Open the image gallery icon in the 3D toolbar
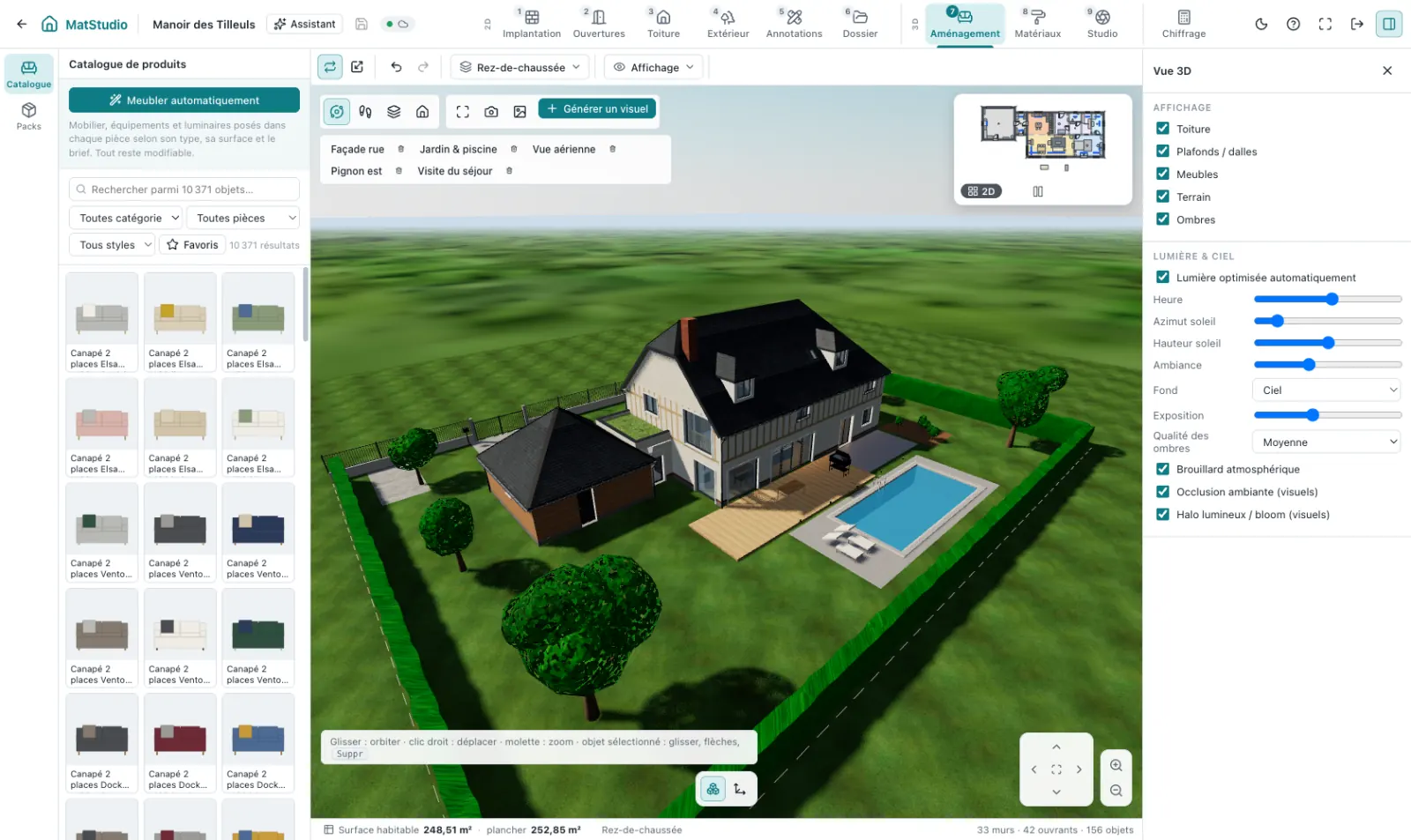This screenshot has height=840, width=1411. [x=520, y=112]
